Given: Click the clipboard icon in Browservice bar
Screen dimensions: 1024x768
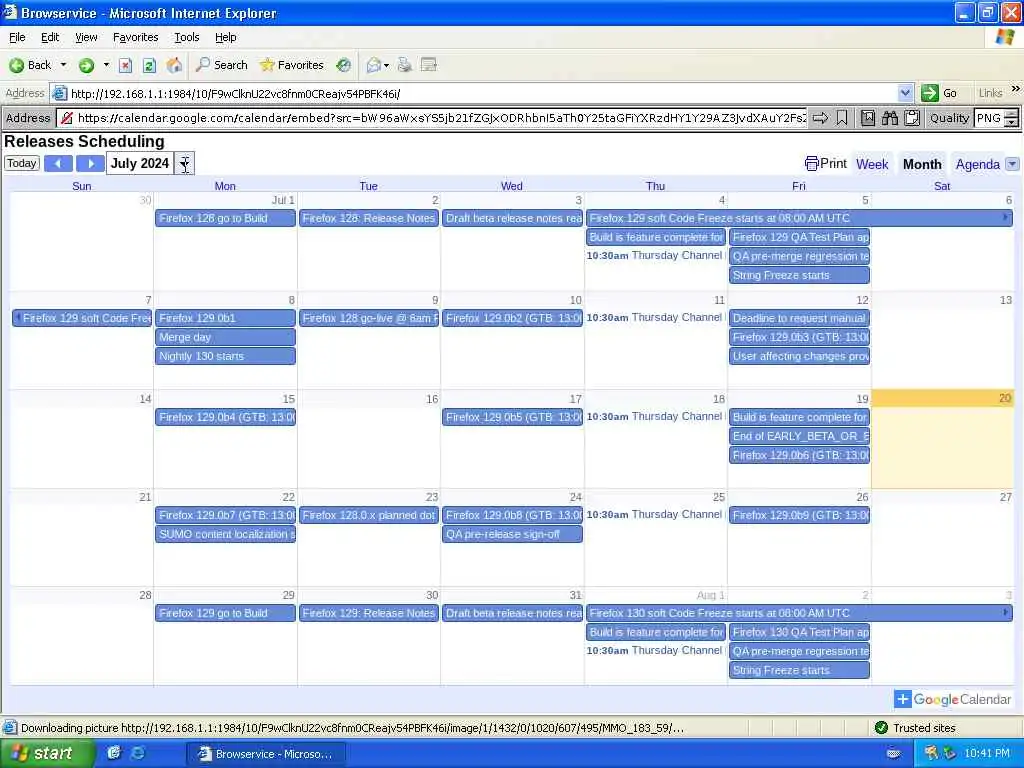Looking at the screenshot, I should (912, 118).
